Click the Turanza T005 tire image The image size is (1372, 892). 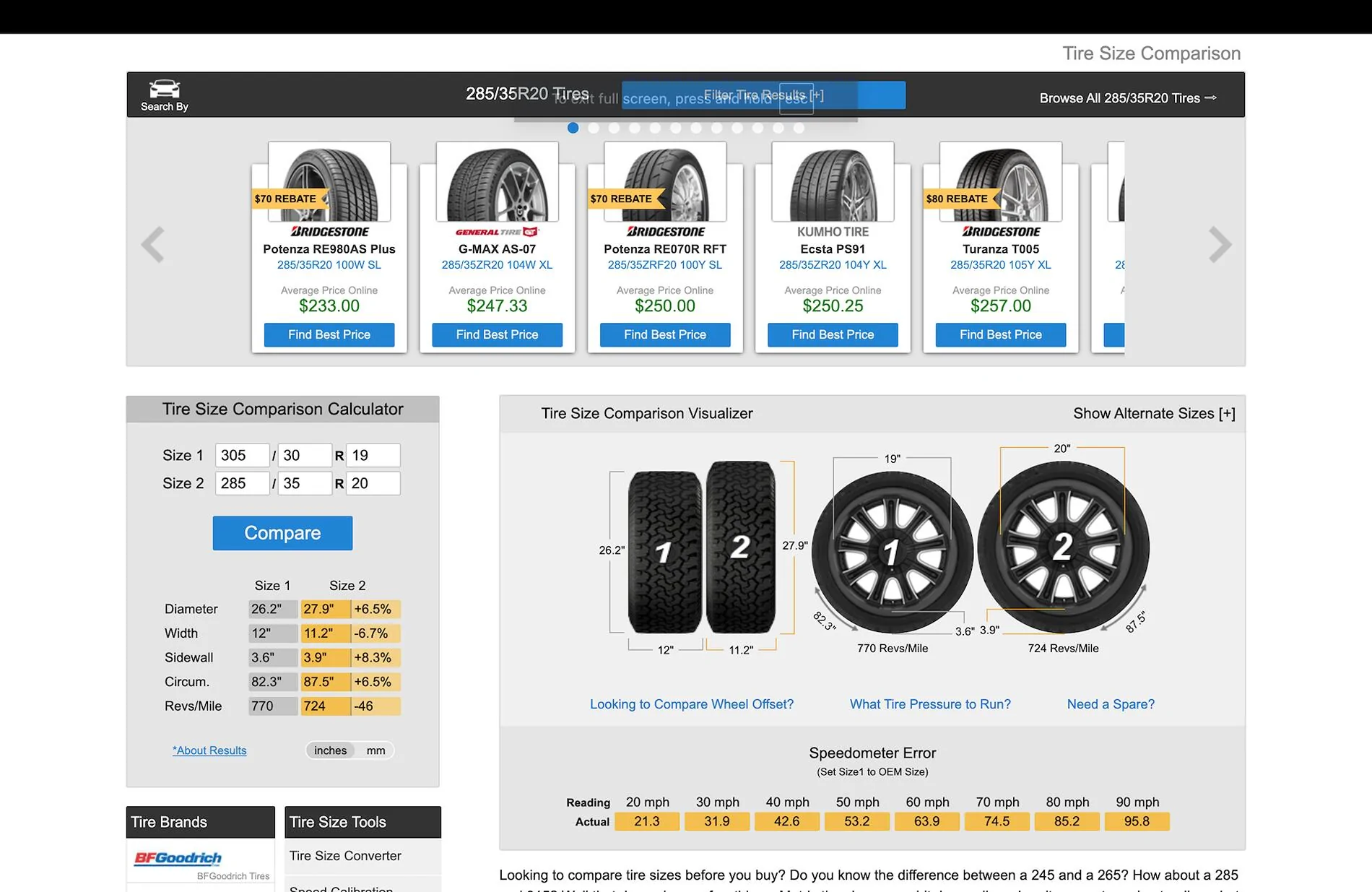(1001, 182)
